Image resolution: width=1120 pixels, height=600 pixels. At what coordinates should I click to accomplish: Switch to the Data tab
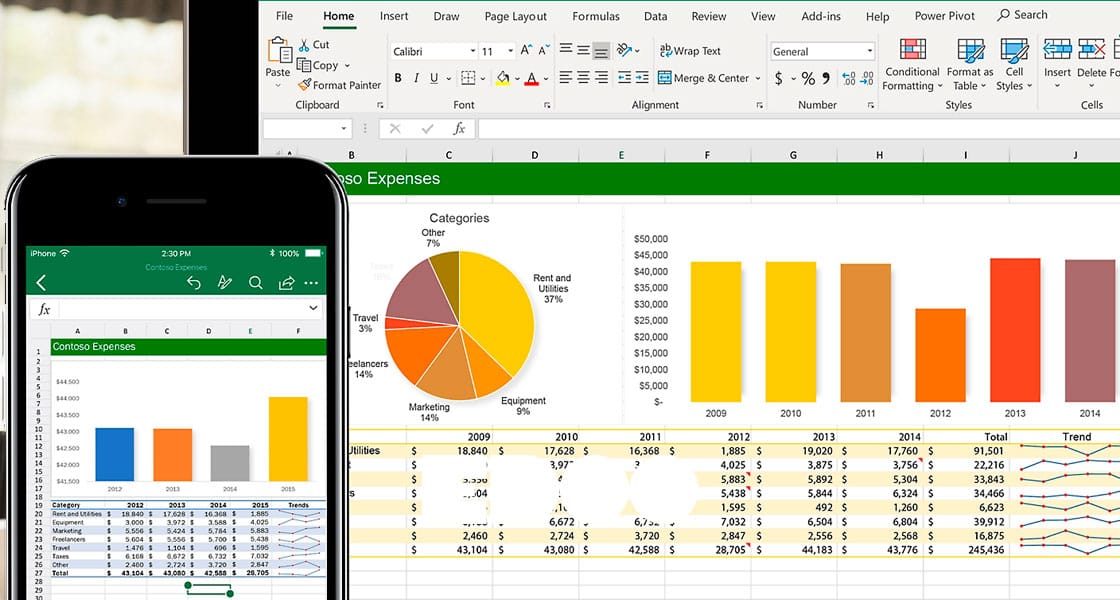(655, 16)
